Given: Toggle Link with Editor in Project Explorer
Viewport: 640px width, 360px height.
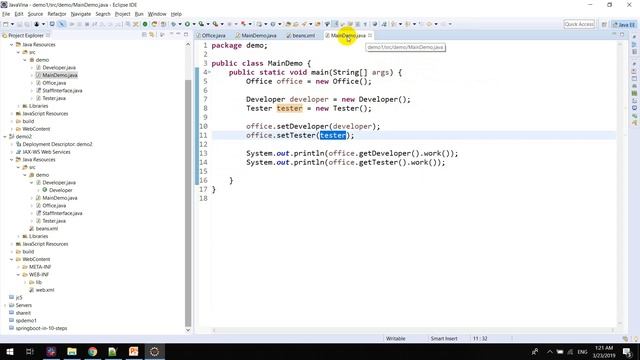Looking at the screenshot, I should 151,35.
